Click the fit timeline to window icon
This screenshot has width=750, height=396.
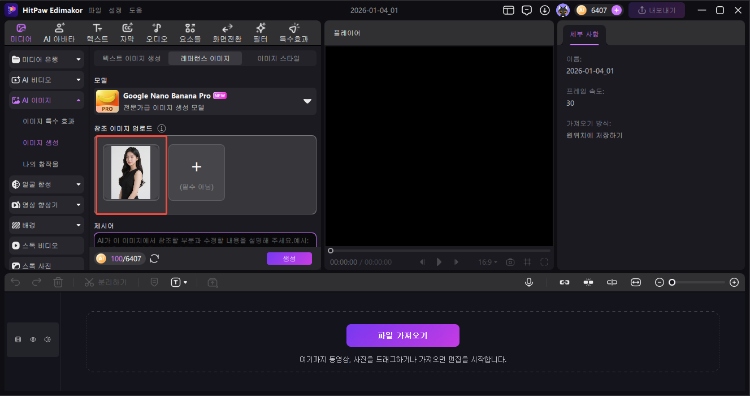636,283
